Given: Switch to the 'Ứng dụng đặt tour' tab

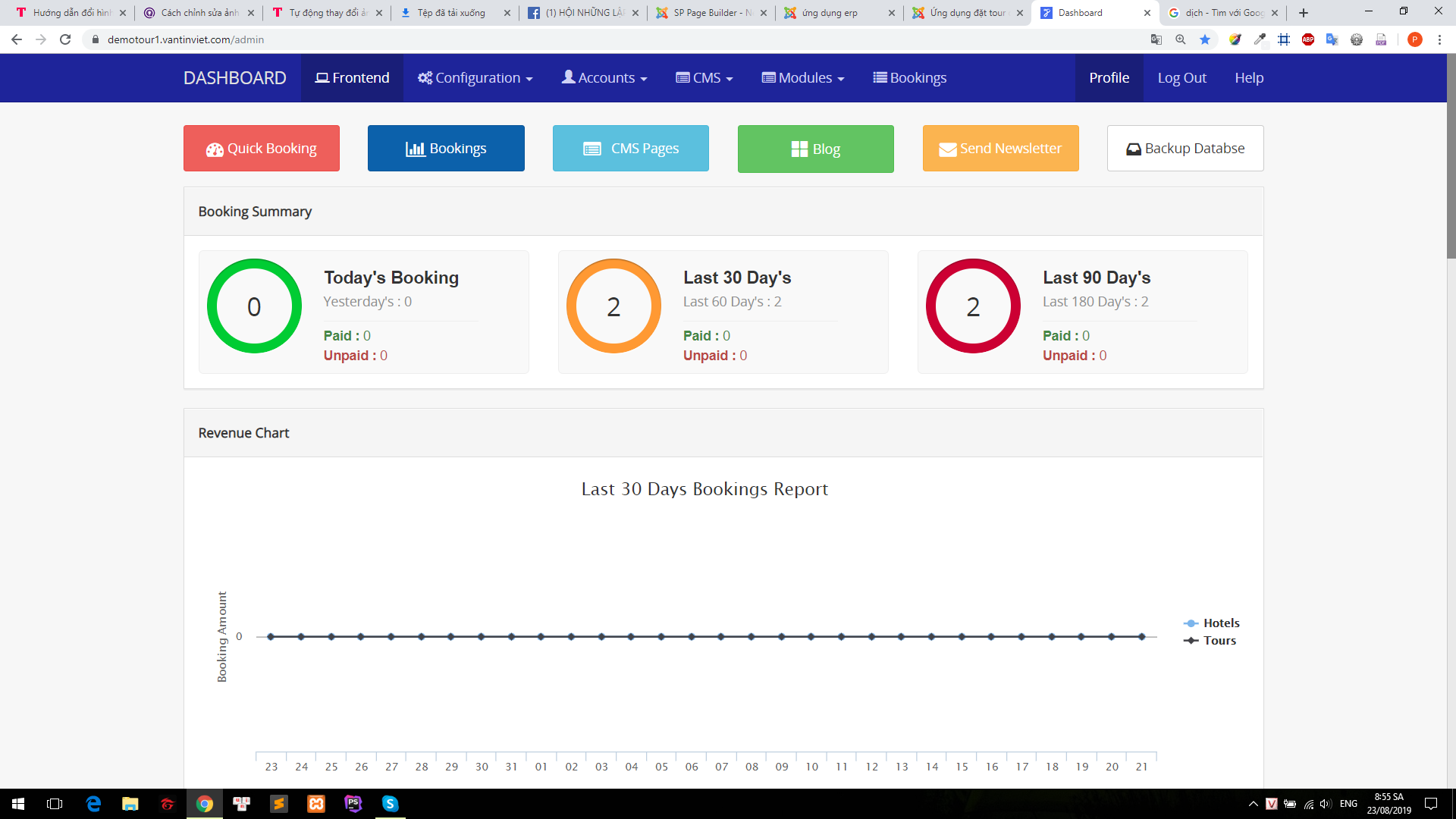Looking at the screenshot, I should (x=967, y=13).
